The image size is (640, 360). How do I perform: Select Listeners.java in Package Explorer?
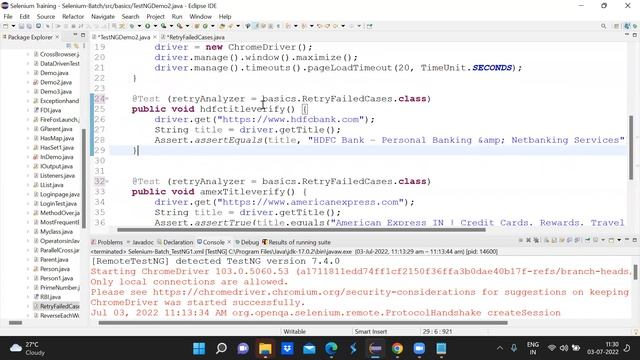coord(54,176)
